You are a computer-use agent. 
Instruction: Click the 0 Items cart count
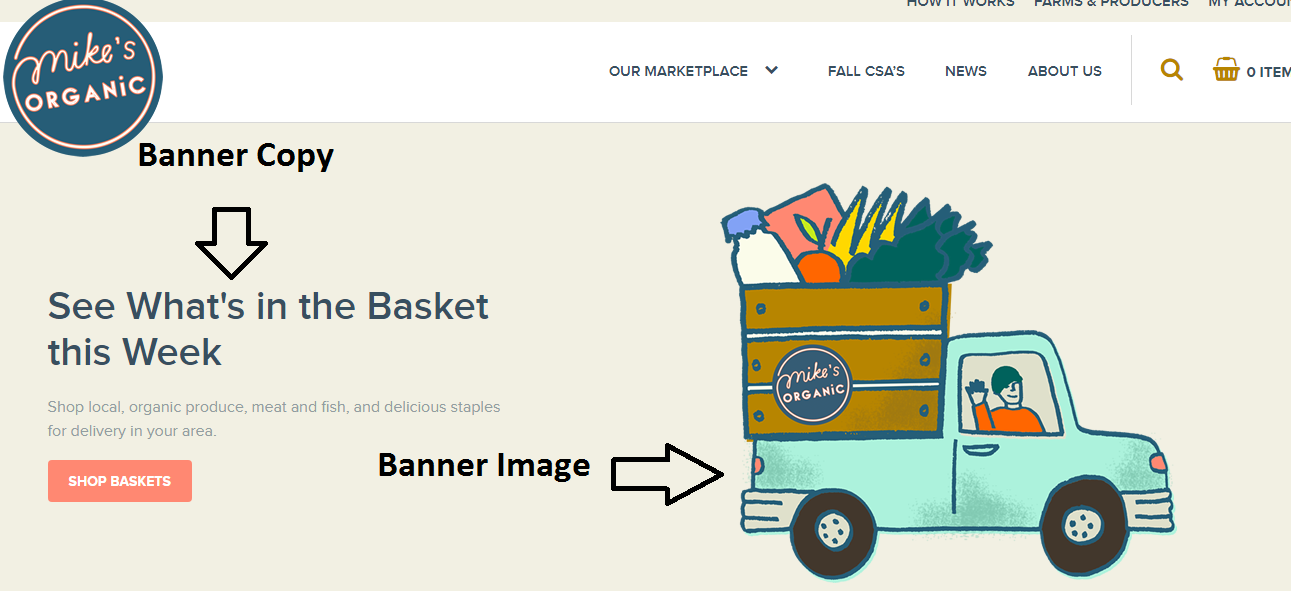1268,72
